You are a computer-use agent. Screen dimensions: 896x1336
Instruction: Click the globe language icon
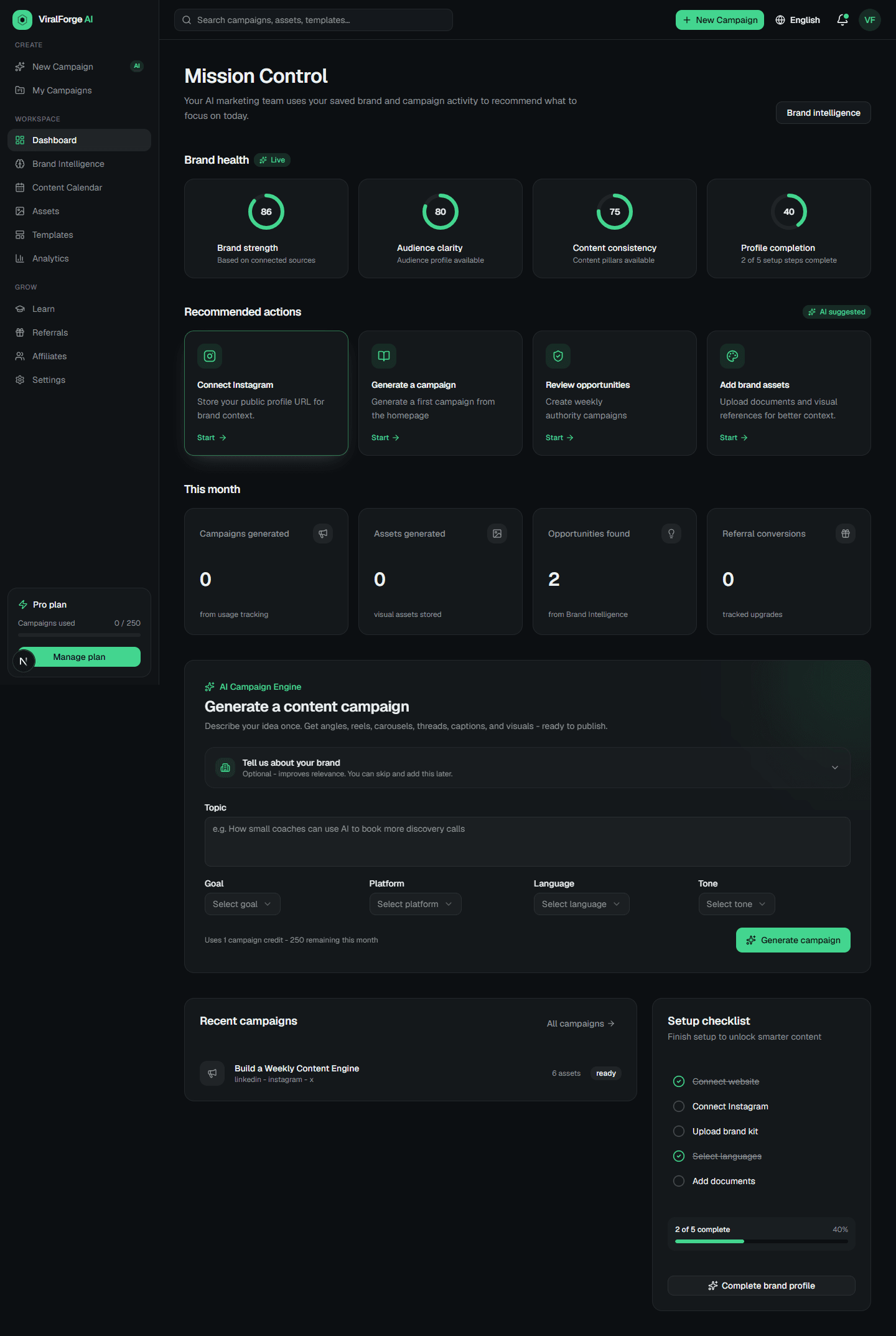pos(780,20)
